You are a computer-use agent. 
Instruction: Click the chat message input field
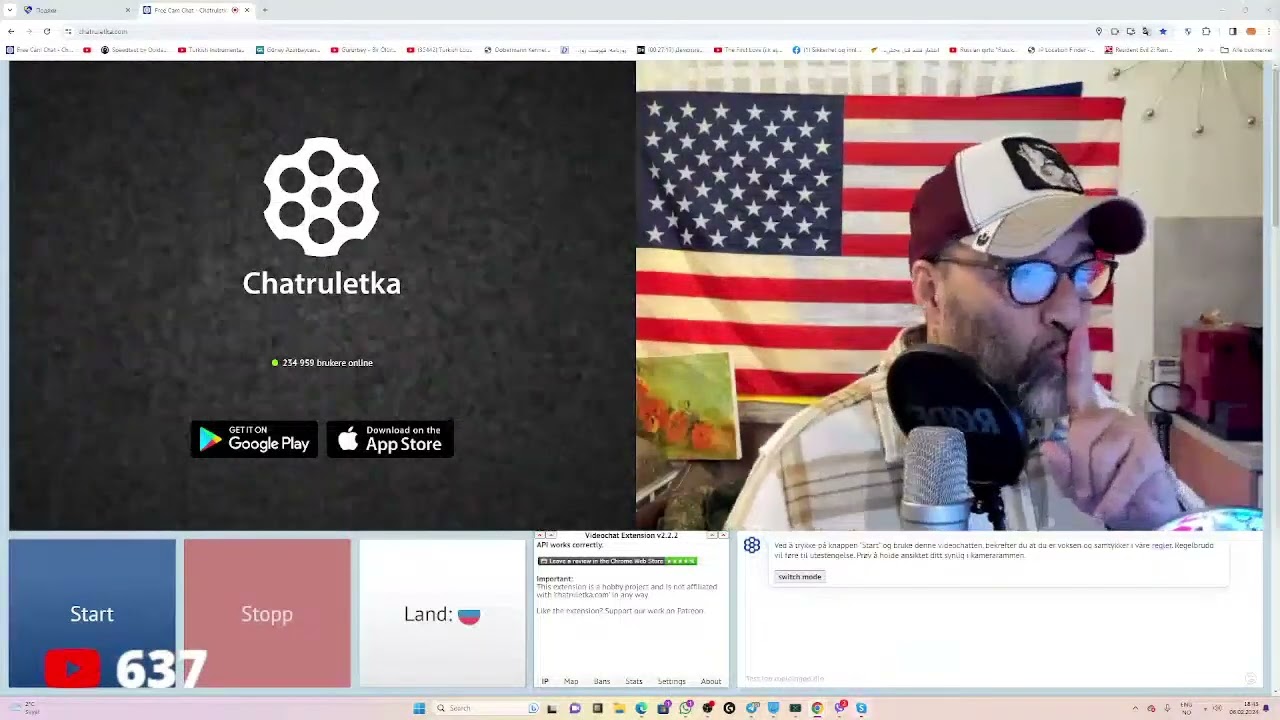point(990,679)
